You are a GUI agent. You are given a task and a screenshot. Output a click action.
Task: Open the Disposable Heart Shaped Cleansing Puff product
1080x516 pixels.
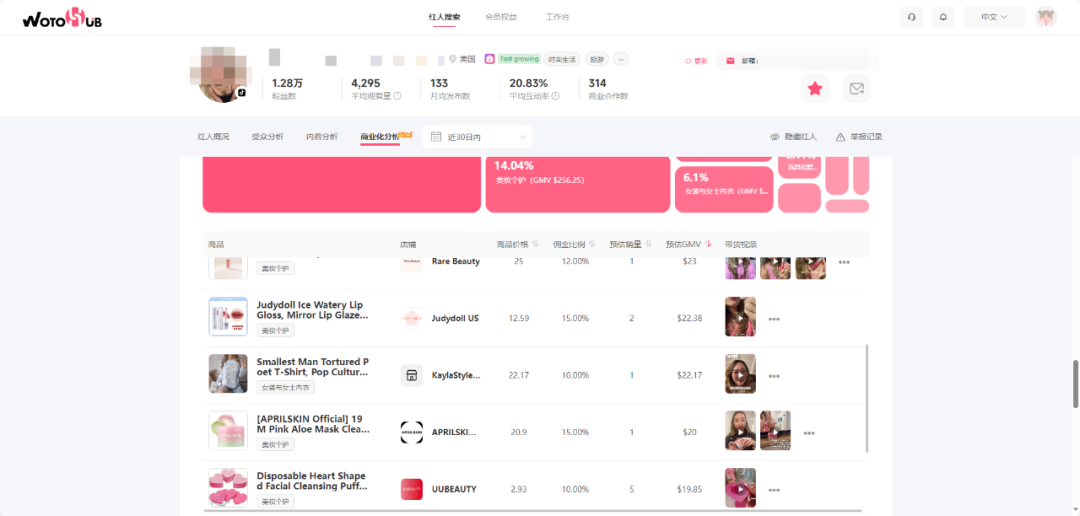click(x=312, y=481)
